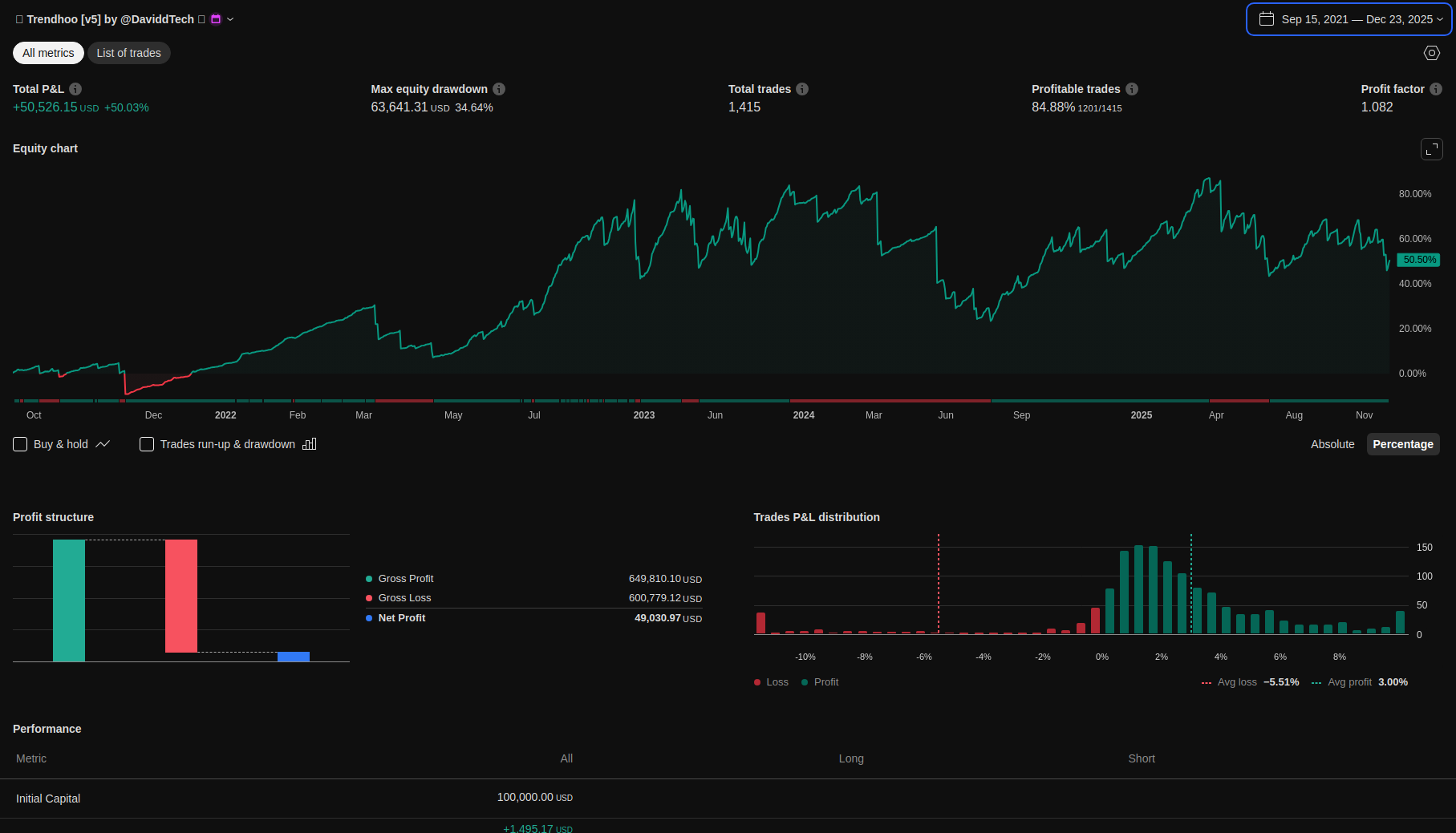The width and height of the screenshot is (1456, 833).
Task: Open Profit factor info icon
Action: coord(1436,89)
